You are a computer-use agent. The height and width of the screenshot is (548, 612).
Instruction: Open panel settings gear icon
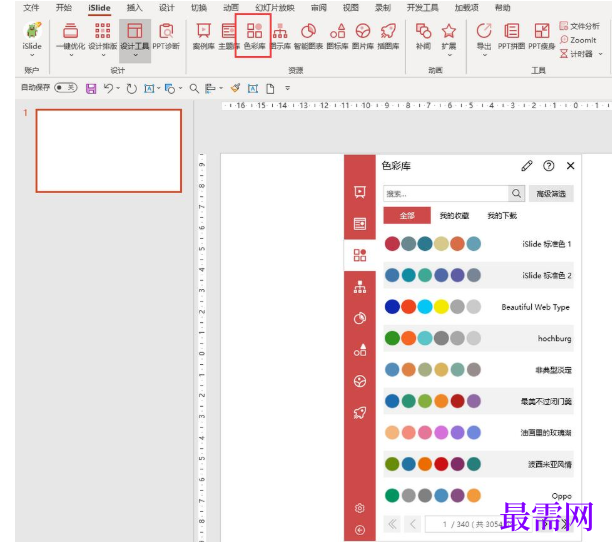[x=360, y=508]
